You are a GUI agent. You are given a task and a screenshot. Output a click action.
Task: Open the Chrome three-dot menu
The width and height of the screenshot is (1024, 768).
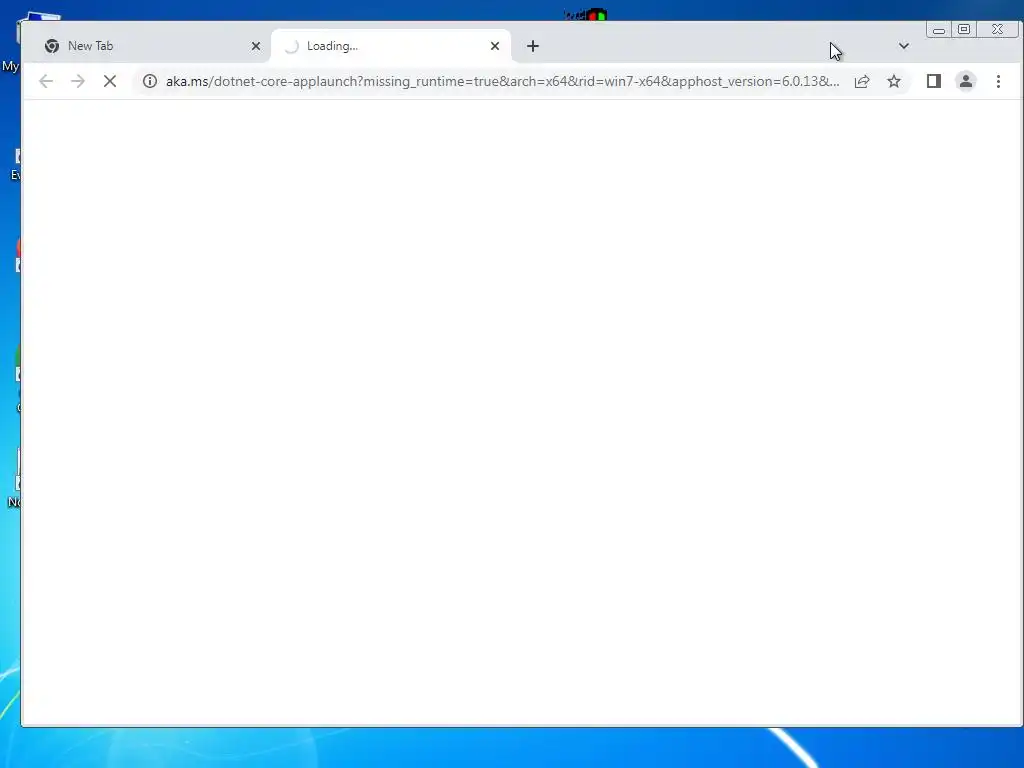998,81
